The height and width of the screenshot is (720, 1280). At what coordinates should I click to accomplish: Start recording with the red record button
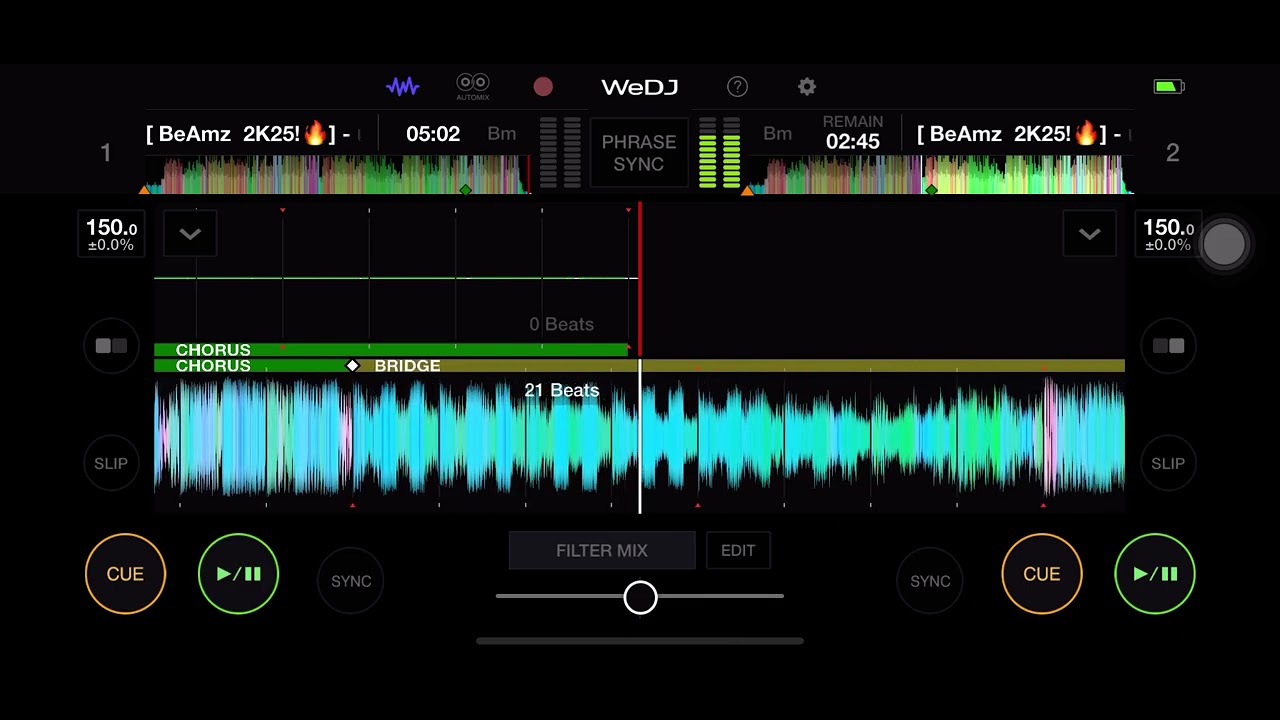coord(543,87)
